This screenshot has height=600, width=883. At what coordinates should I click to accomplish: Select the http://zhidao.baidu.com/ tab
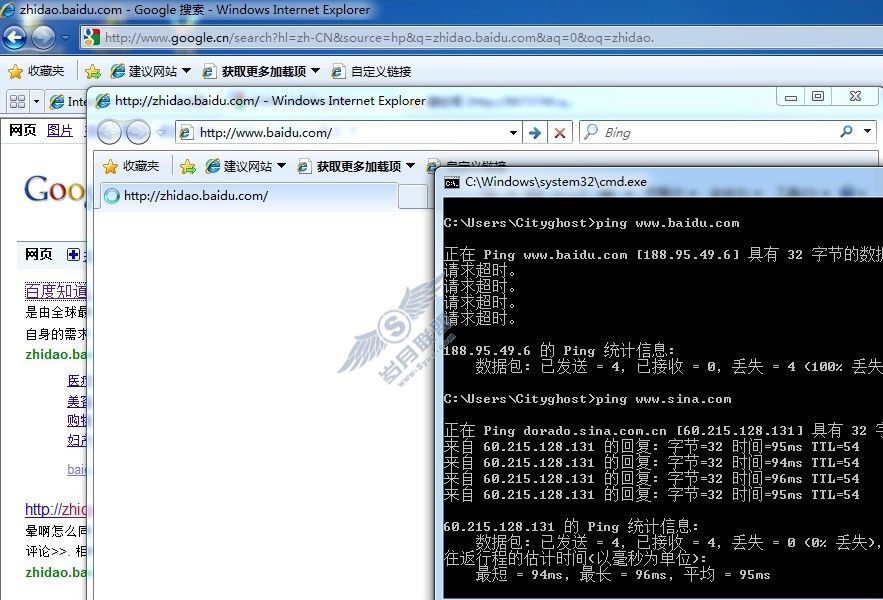pyautogui.click(x=249, y=195)
